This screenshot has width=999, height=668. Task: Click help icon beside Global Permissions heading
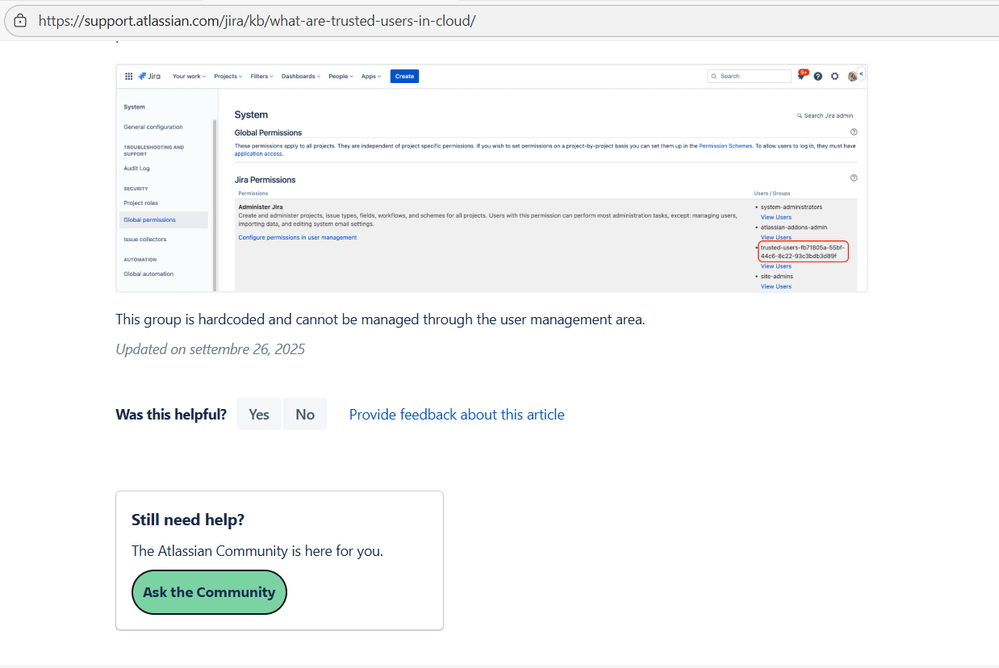[854, 132]
